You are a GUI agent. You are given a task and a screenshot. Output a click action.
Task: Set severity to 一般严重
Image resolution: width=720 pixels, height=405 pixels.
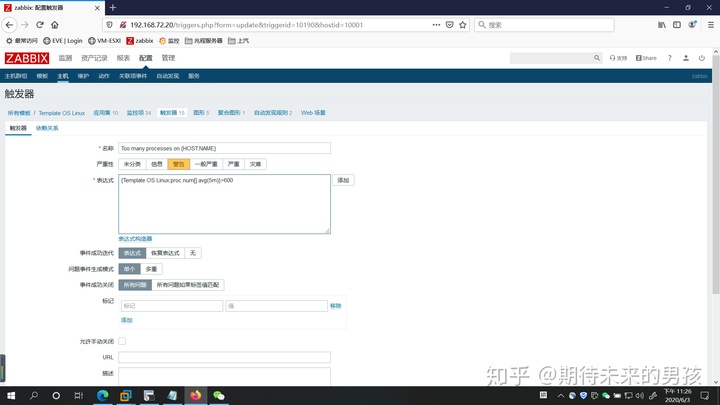[206, 164]
